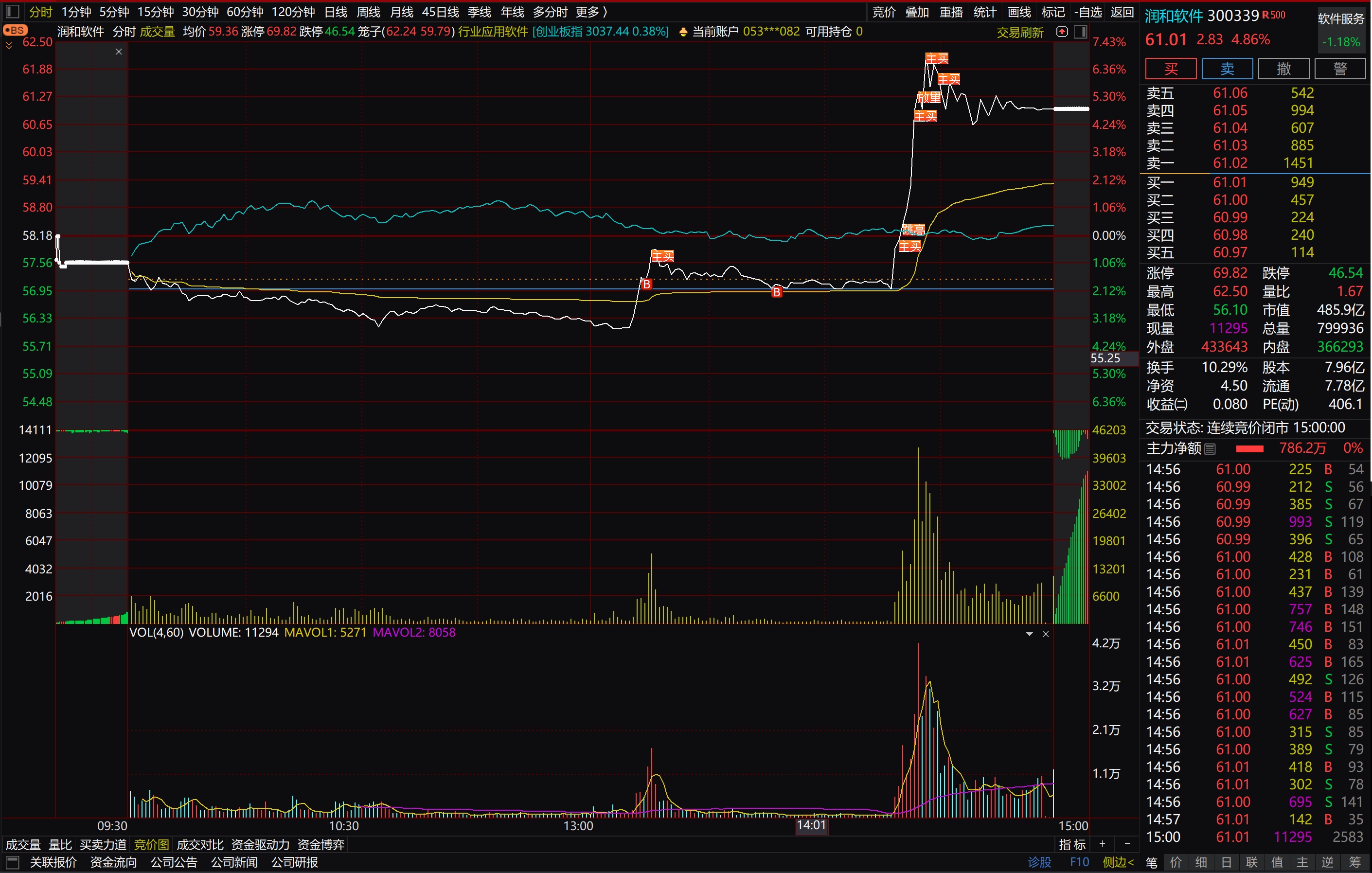Collapse the sidebar via 侧边<
1372x873 pixels.
1118,862
